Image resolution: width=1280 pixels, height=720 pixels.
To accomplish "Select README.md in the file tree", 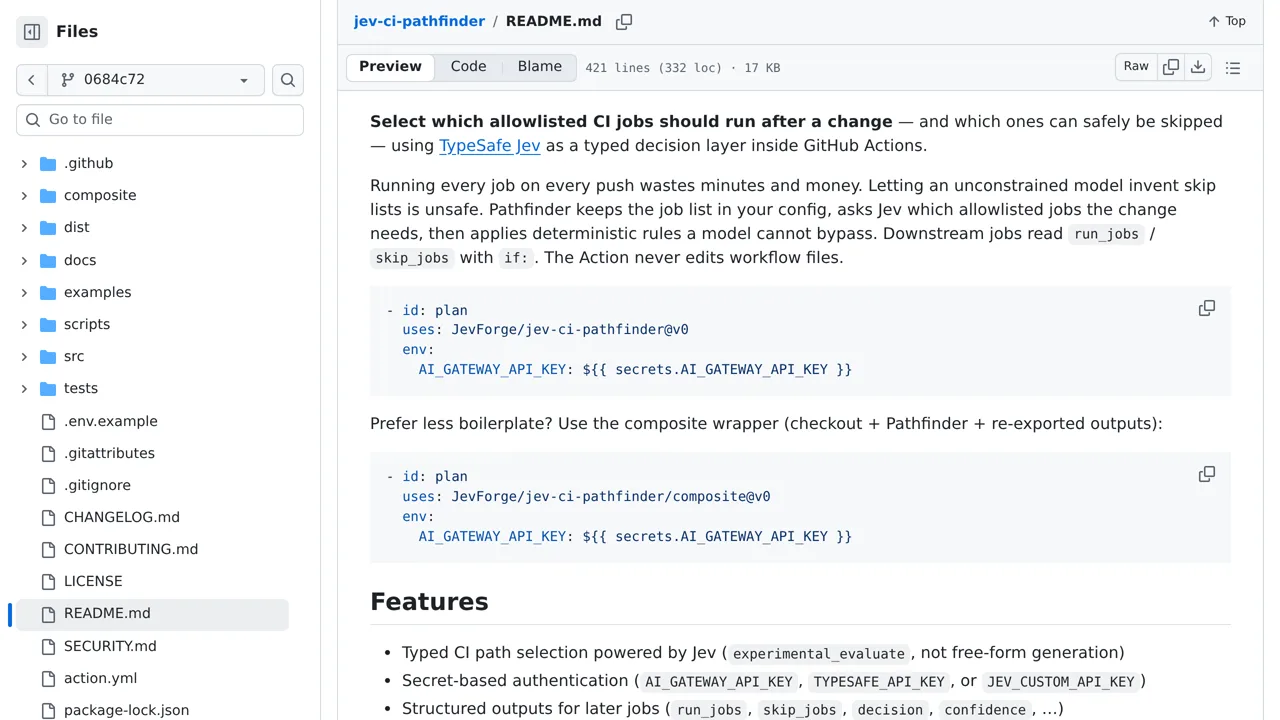I will pos(150,614).
